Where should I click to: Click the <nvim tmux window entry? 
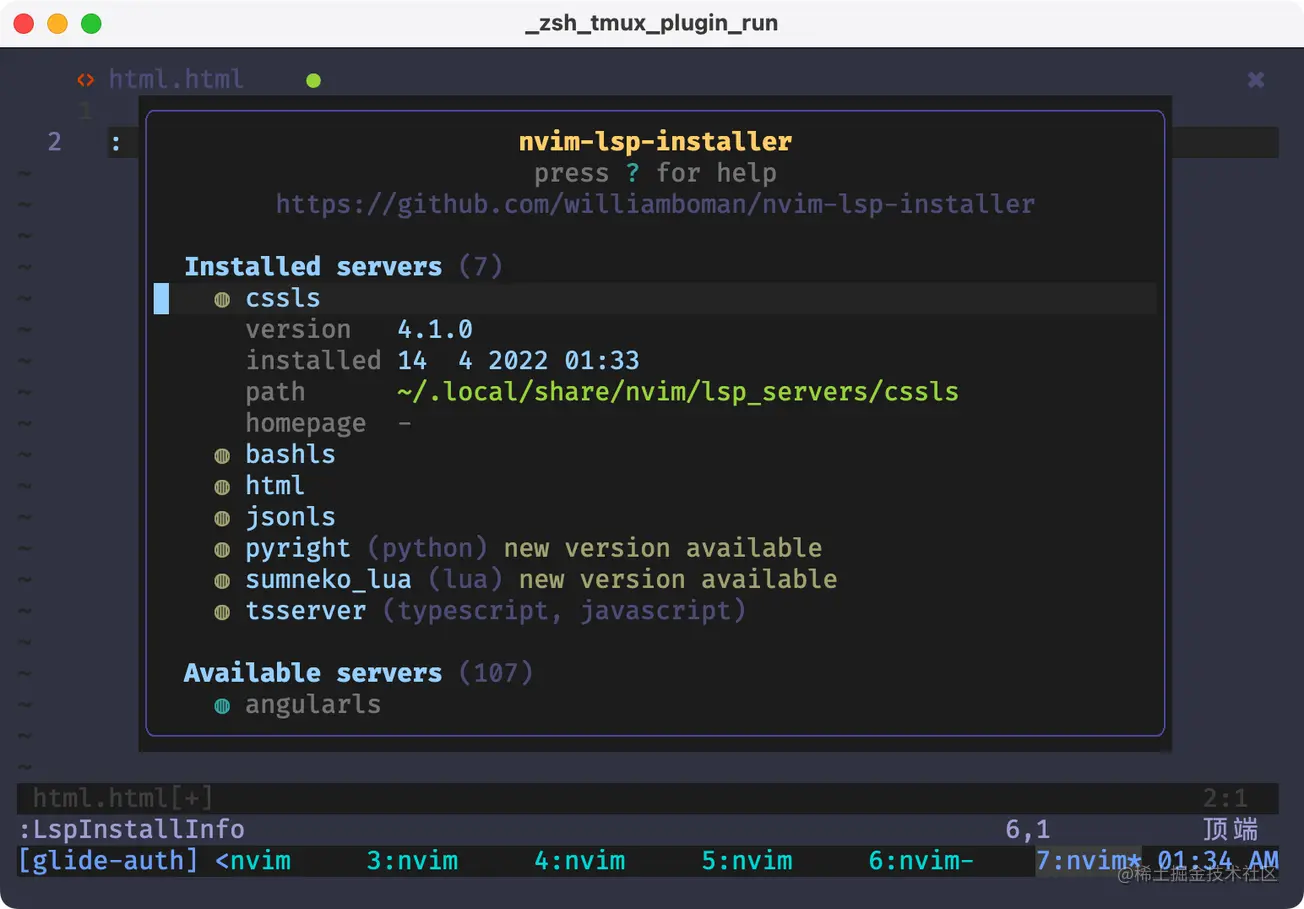click(253, 860)
